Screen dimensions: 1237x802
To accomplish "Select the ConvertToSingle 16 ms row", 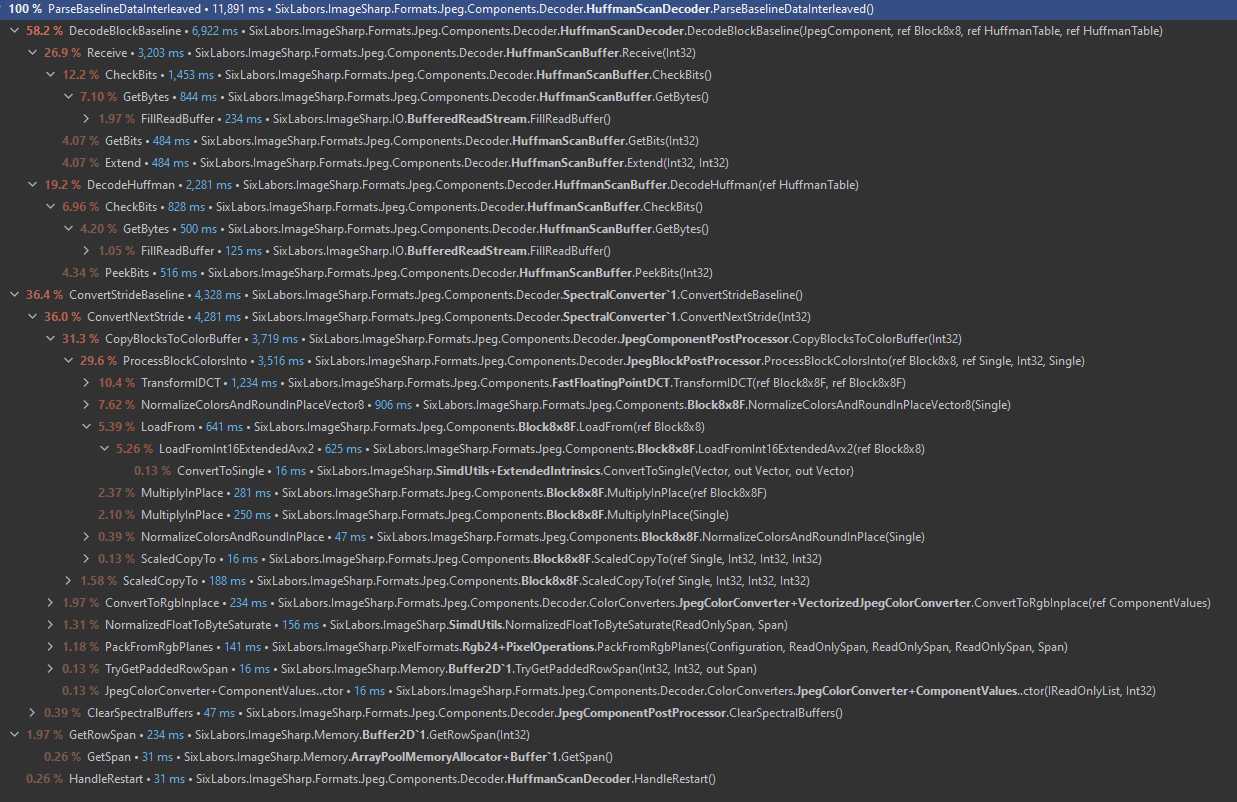I will pyautogui.click(x=618, y=471).
